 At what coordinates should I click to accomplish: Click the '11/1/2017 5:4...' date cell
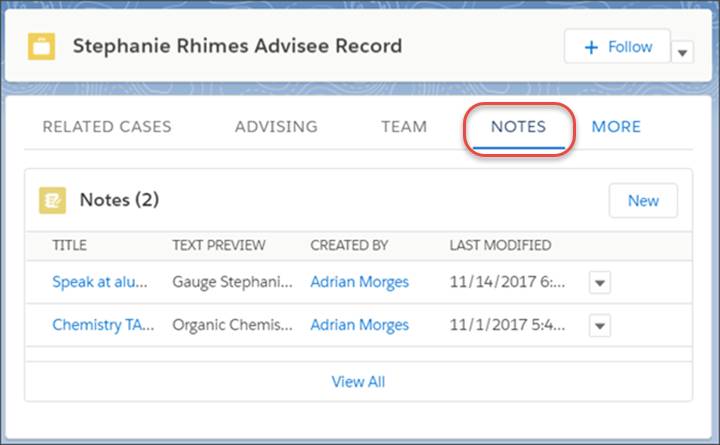click(x=507, y=325)
